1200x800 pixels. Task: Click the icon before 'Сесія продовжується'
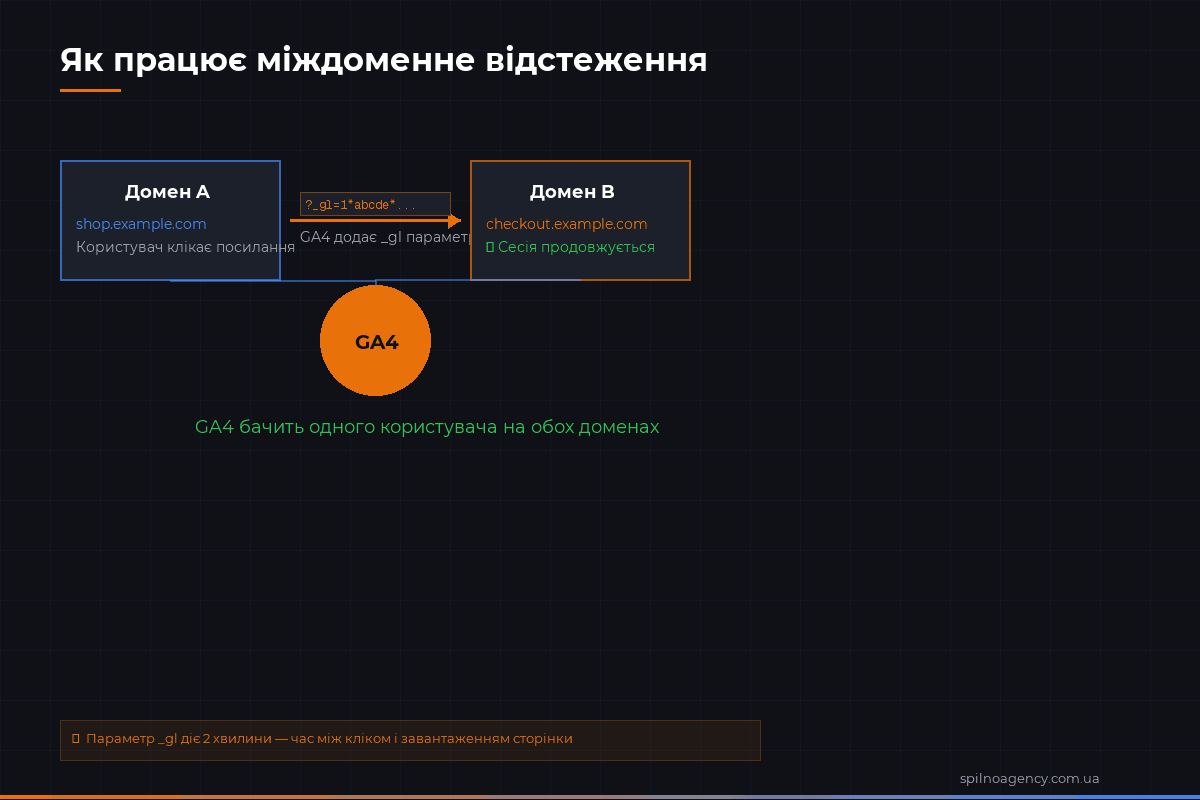(x=490, y=247)
